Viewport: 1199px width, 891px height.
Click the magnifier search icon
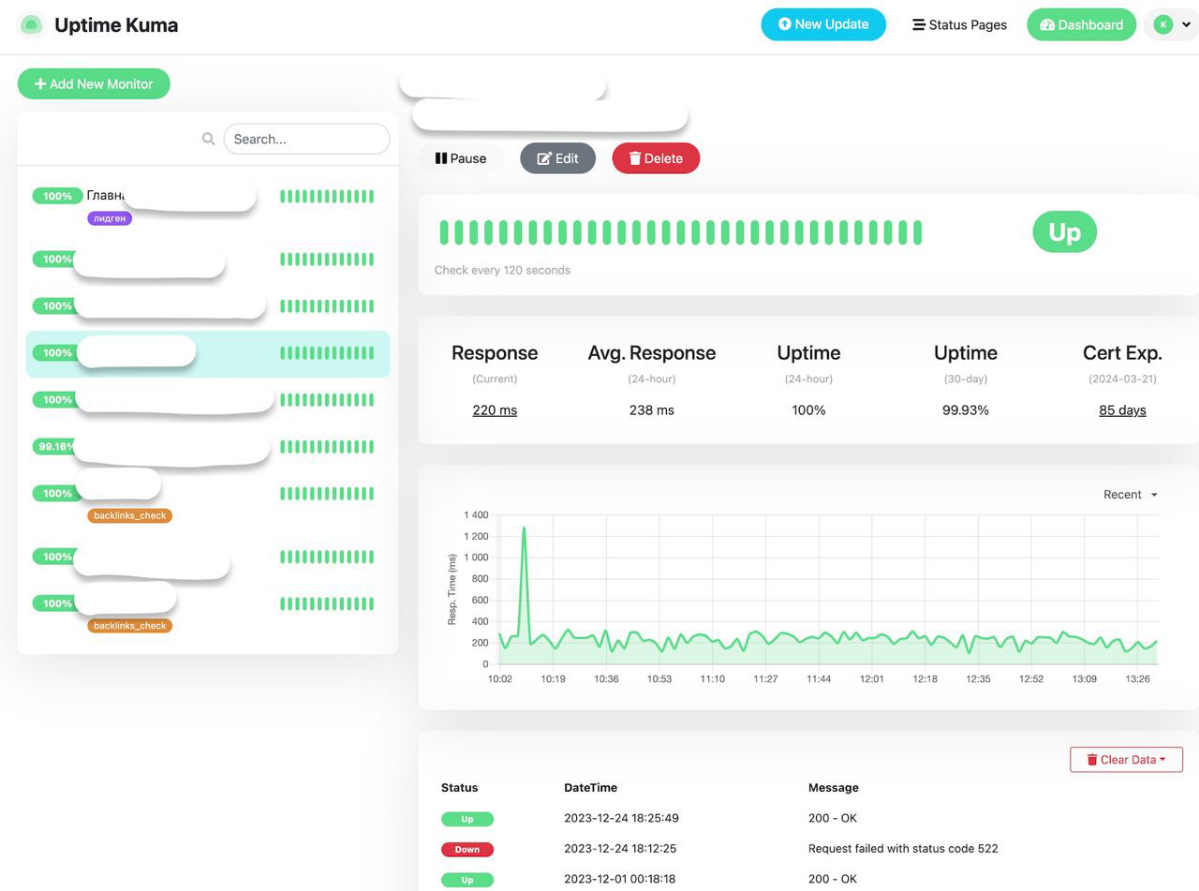(x=208, y=138)
